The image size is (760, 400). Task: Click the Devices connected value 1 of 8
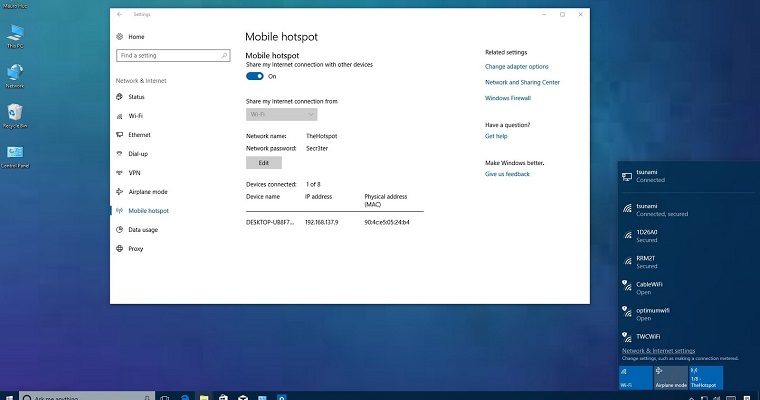pos(313,184)
